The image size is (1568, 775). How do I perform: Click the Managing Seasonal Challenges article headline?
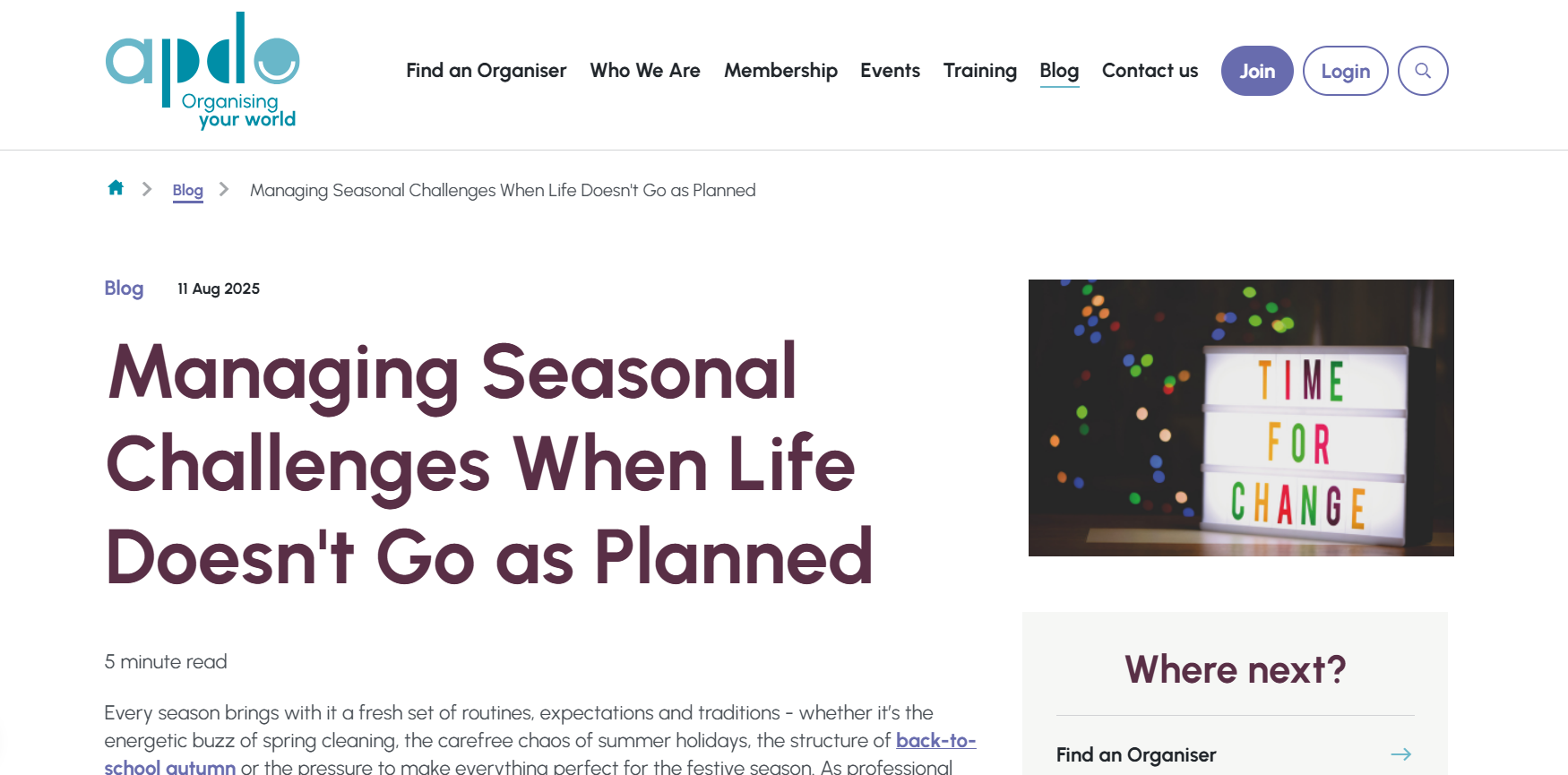489,464
